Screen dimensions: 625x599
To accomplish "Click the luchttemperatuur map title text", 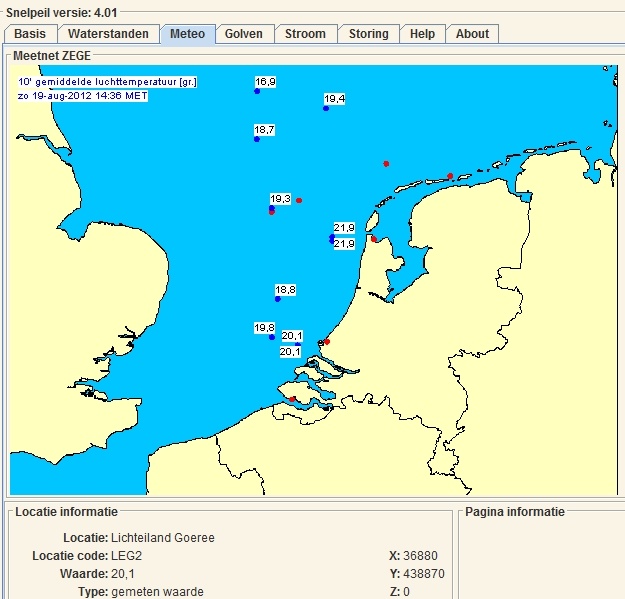I will (105, 81).
